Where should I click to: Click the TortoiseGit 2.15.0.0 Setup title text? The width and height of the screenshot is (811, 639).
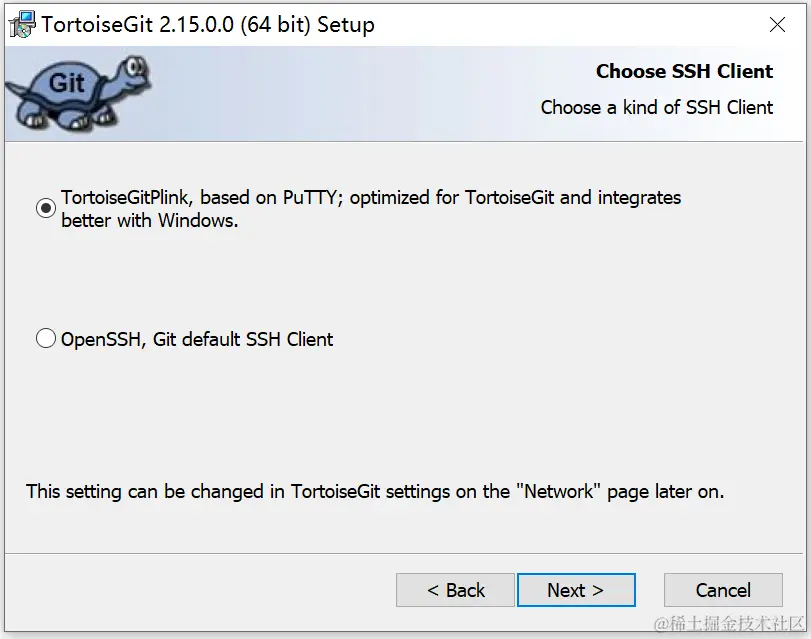point(208,25)
